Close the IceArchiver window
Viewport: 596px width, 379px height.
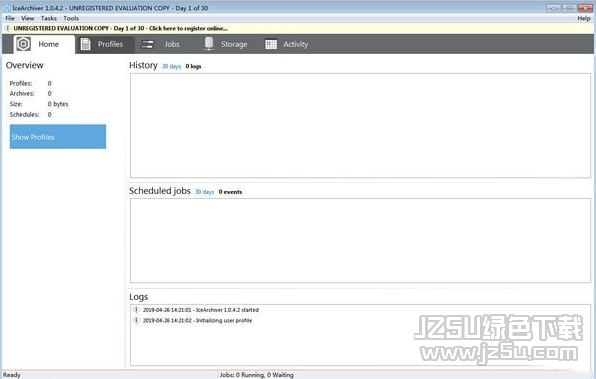pyautogui.click(x=585, y=8)
